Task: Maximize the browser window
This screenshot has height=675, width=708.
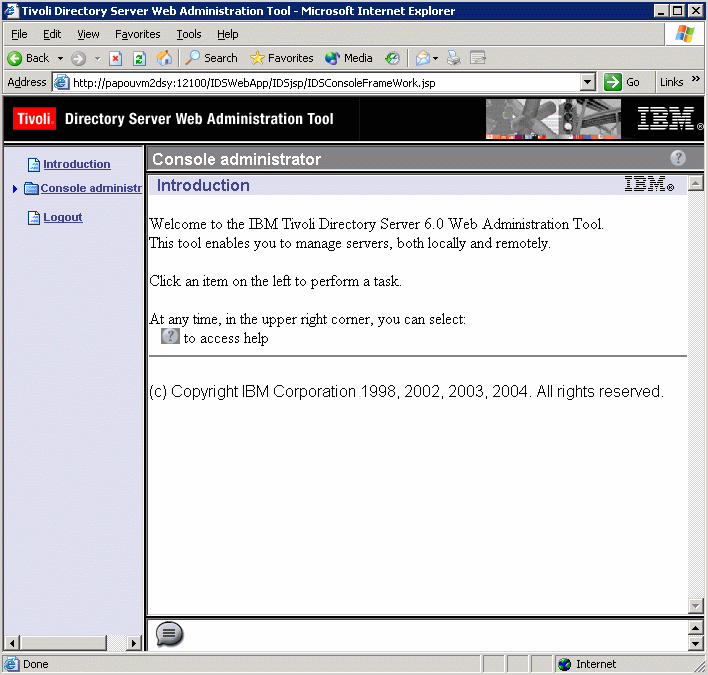Action: pyautogui.click(x=678, y=10)
